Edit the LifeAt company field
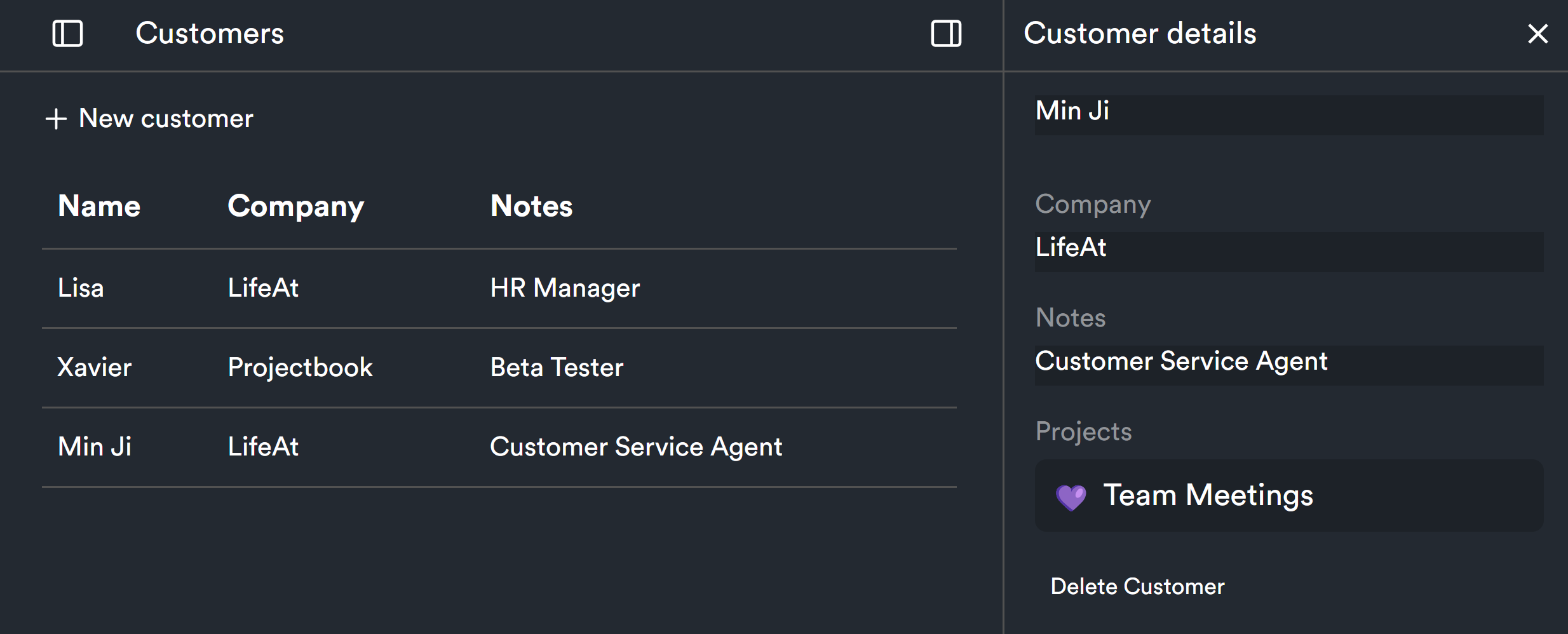The width and height of the screenshot is (1568, 634). coord(1288,251)
